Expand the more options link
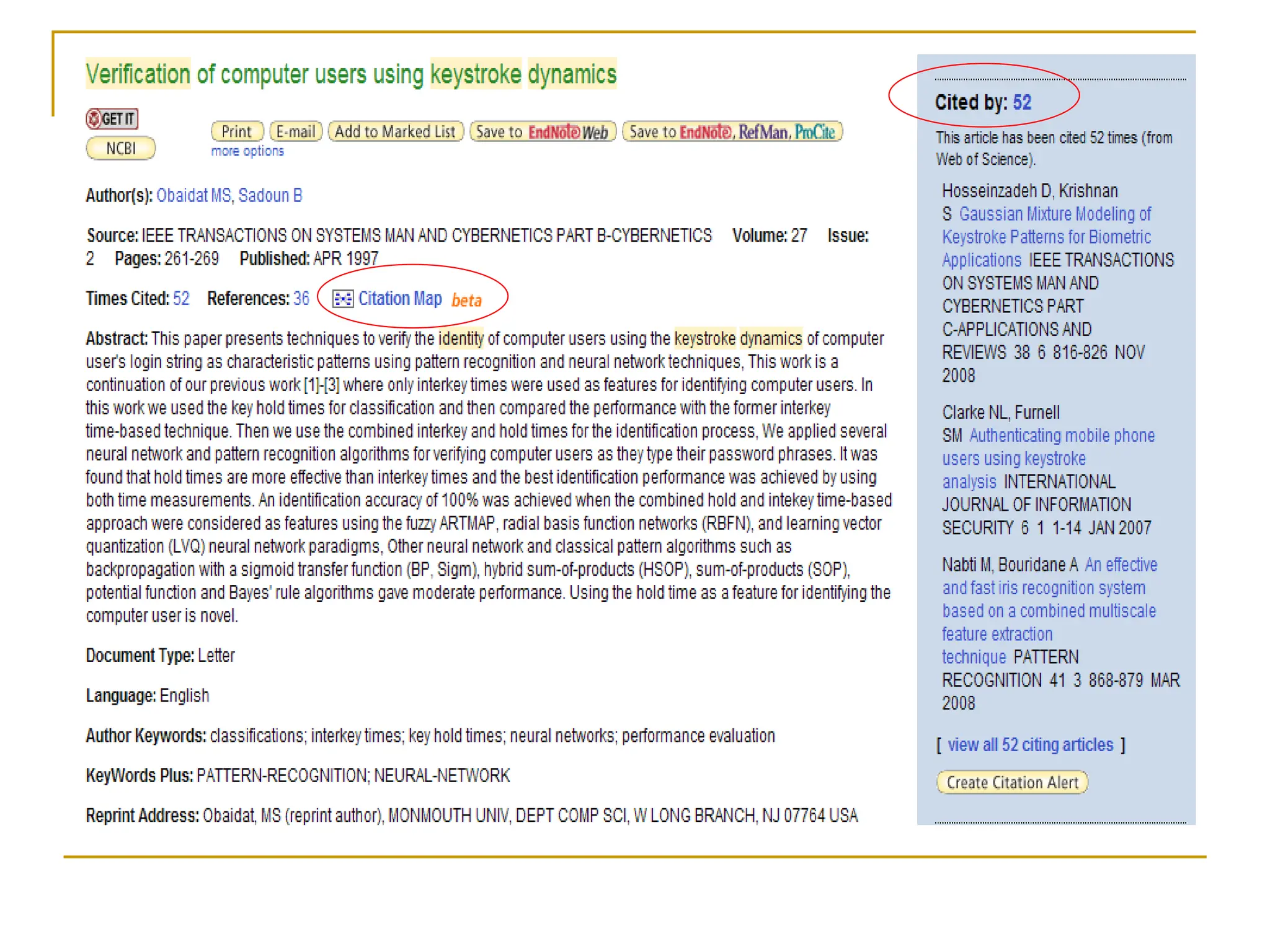Screen dimensions: 1270x952 tap(247, 151)
